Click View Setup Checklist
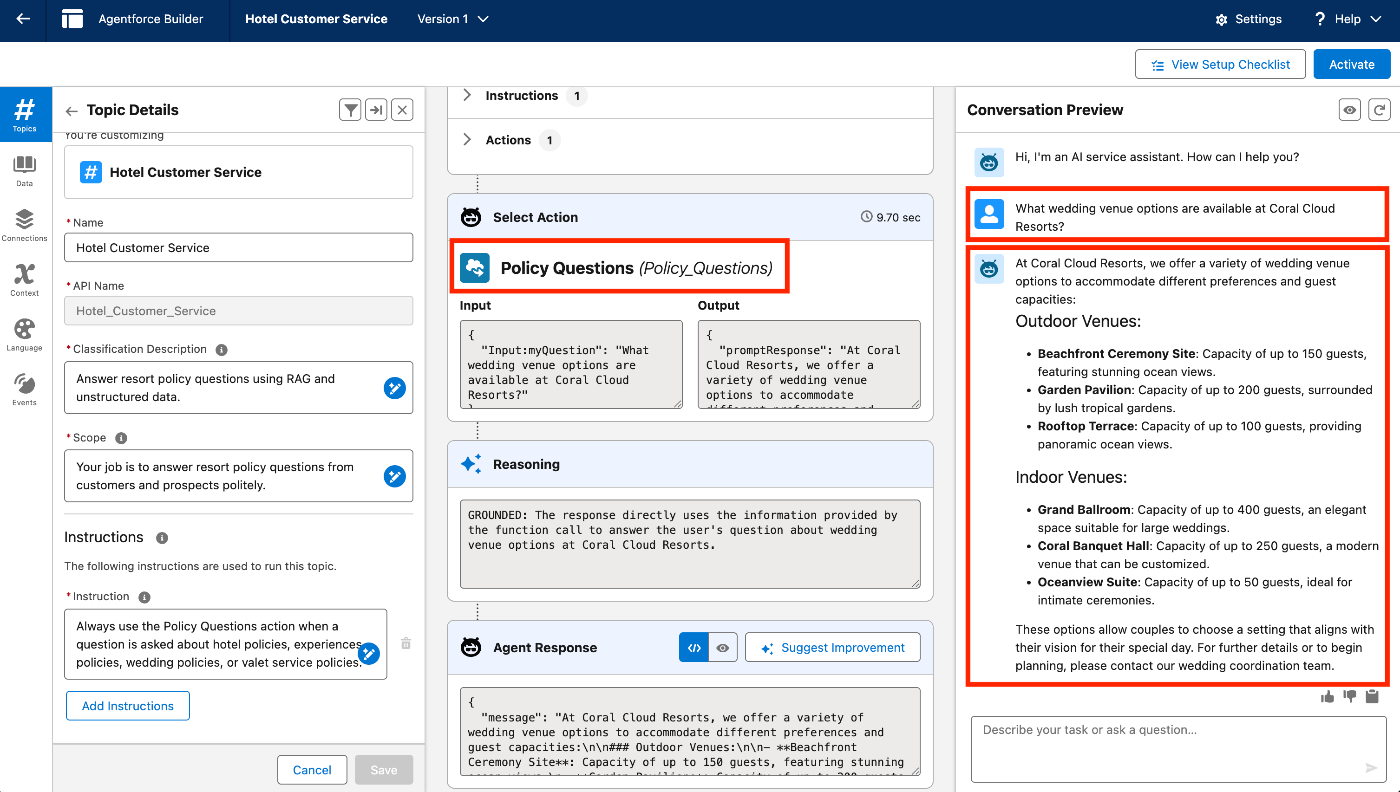This screenshot has width=1400, height=792. pyautogui.click(x=1220, y=64)
